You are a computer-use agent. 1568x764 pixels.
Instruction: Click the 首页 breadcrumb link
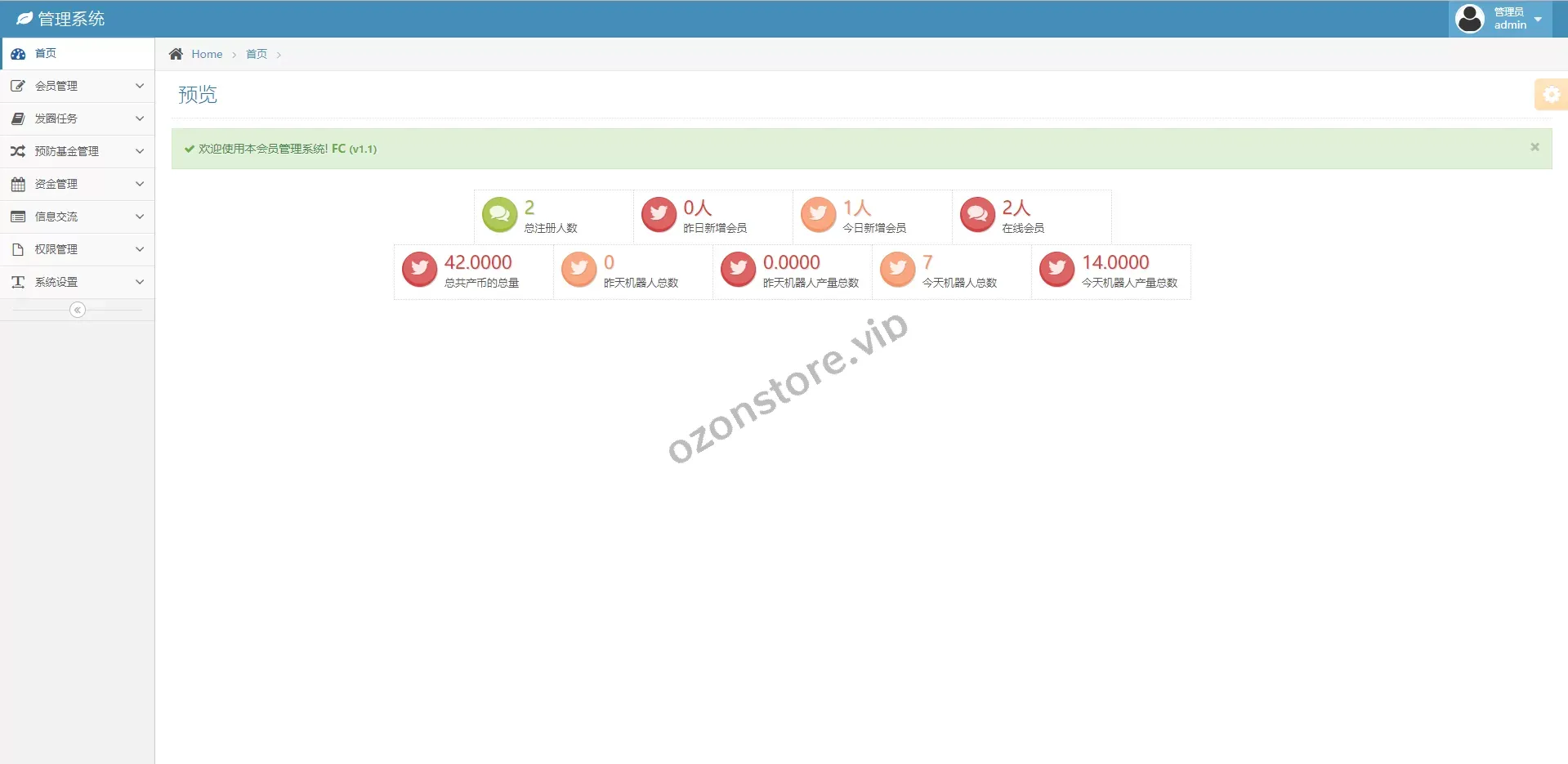coord(257,54)
